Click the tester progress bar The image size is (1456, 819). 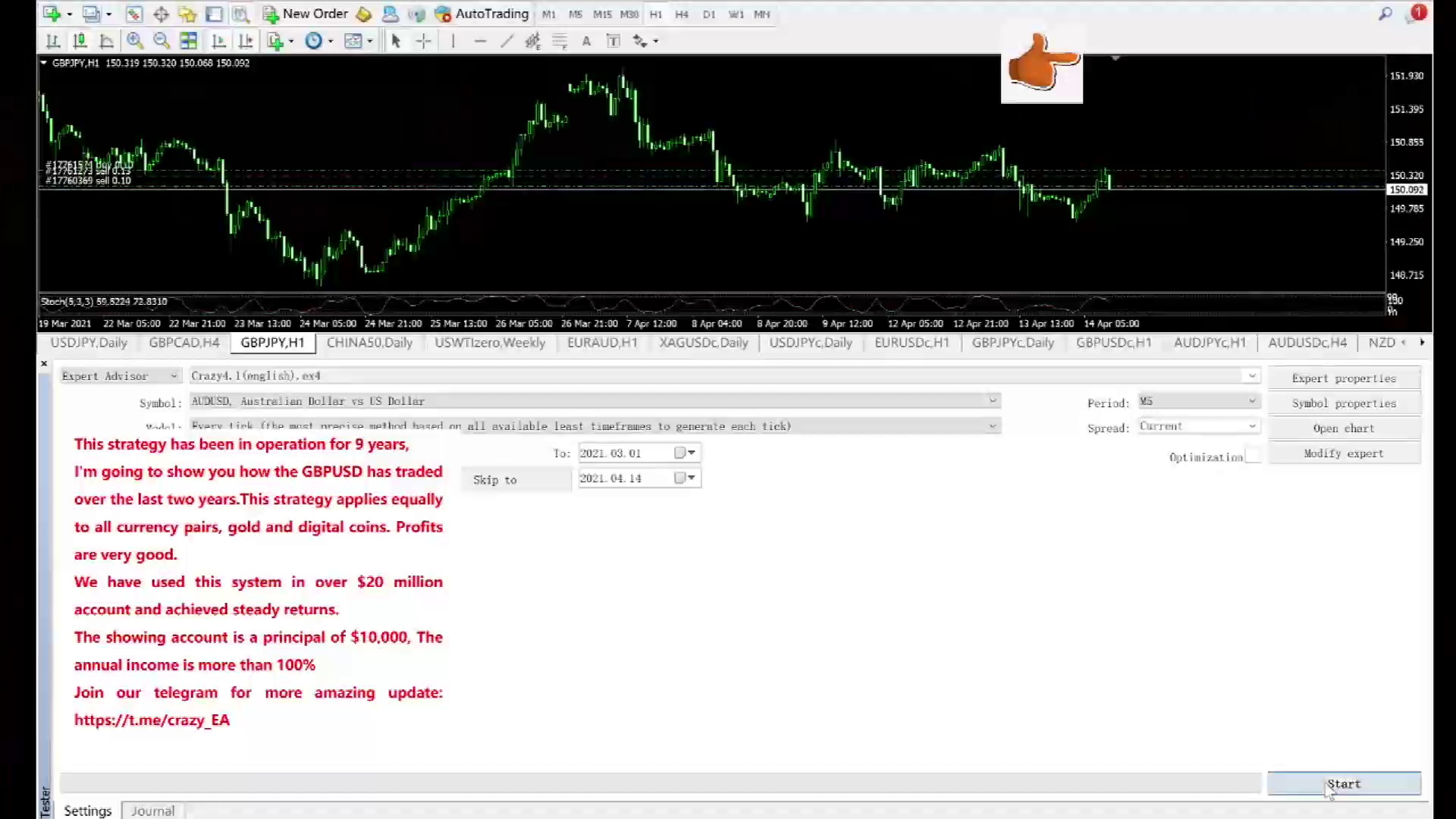pos(660,783)
